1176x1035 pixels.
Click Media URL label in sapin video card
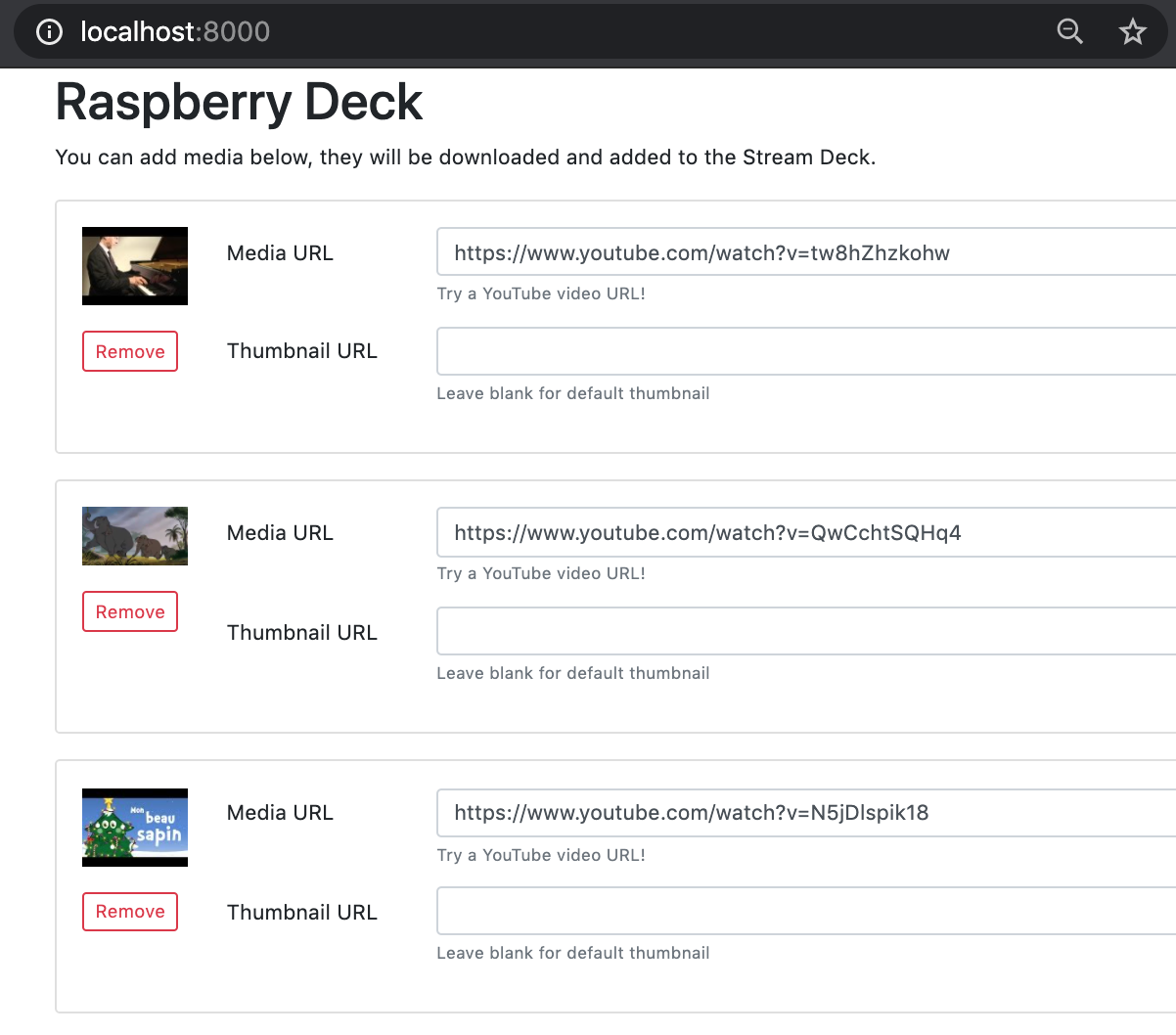(x=280, y=812)
